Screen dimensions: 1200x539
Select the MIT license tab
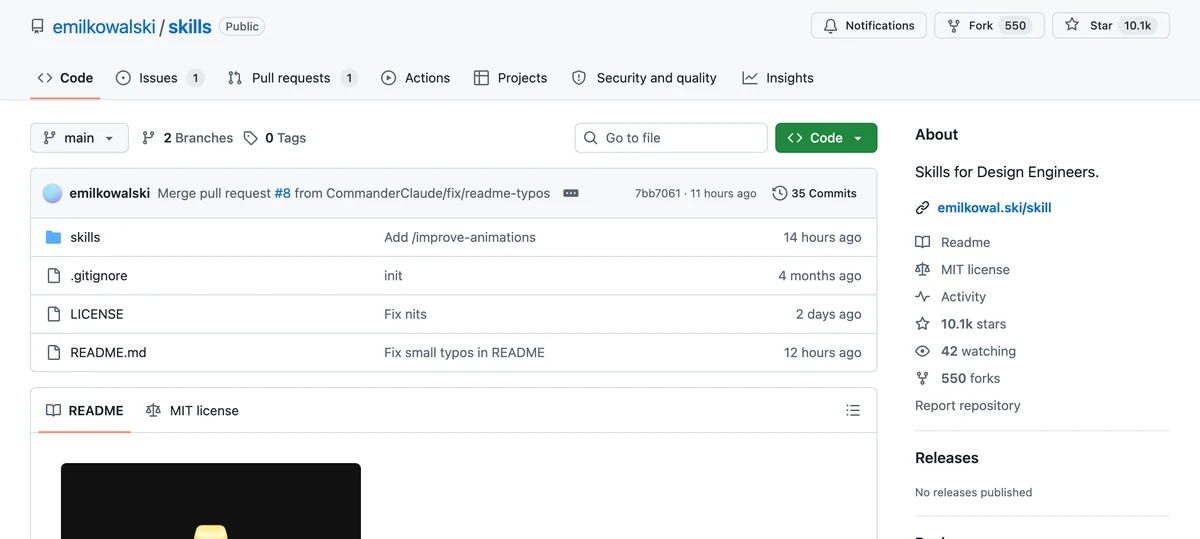192,410
